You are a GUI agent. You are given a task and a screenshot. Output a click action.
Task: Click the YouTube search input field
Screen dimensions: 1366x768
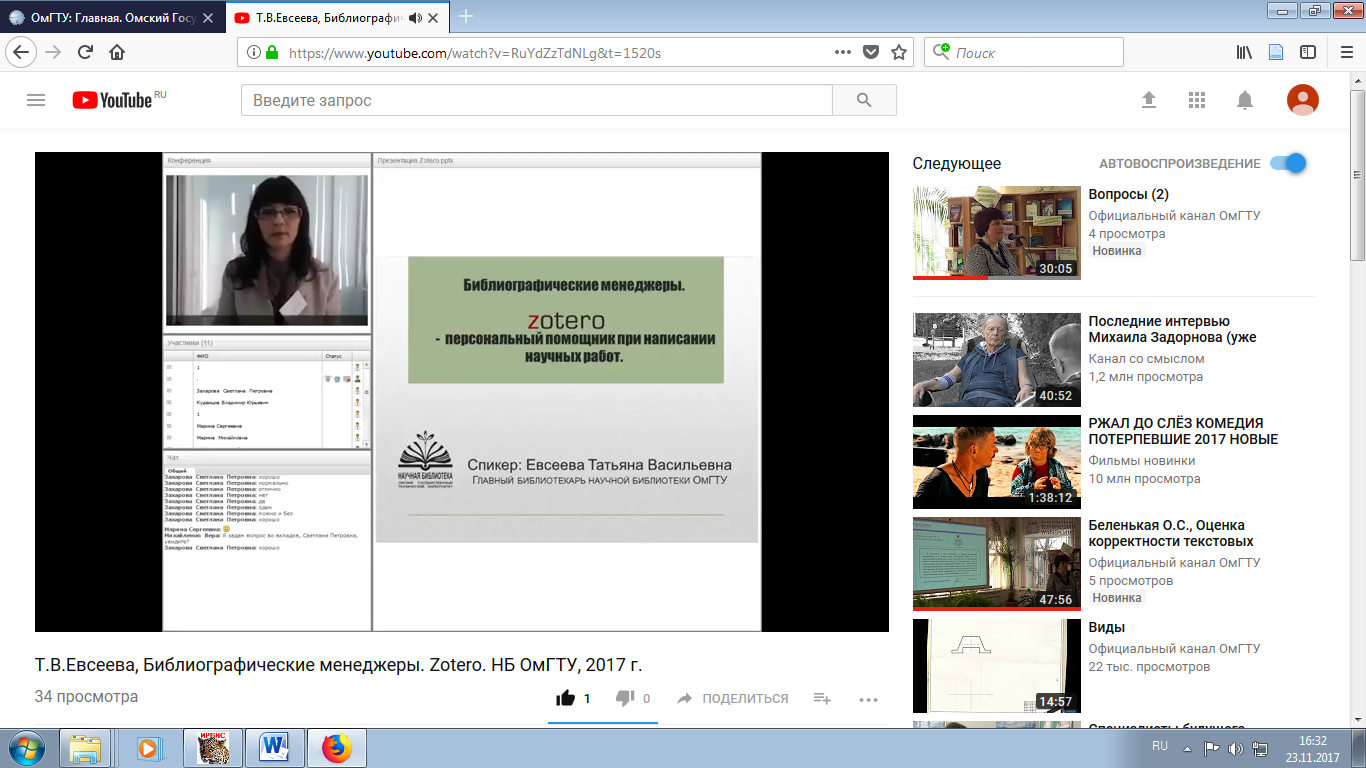536,100
